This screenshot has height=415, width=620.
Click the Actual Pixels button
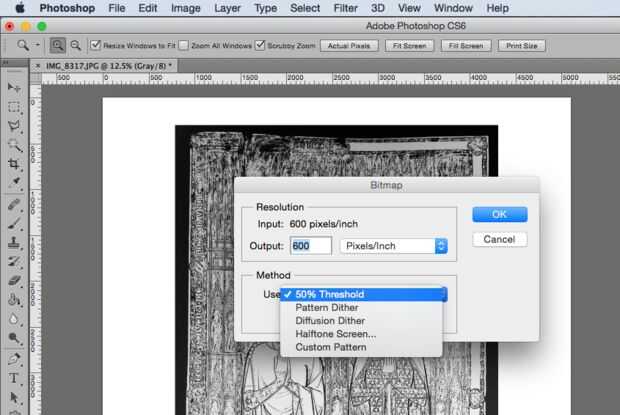pos(349,45)
